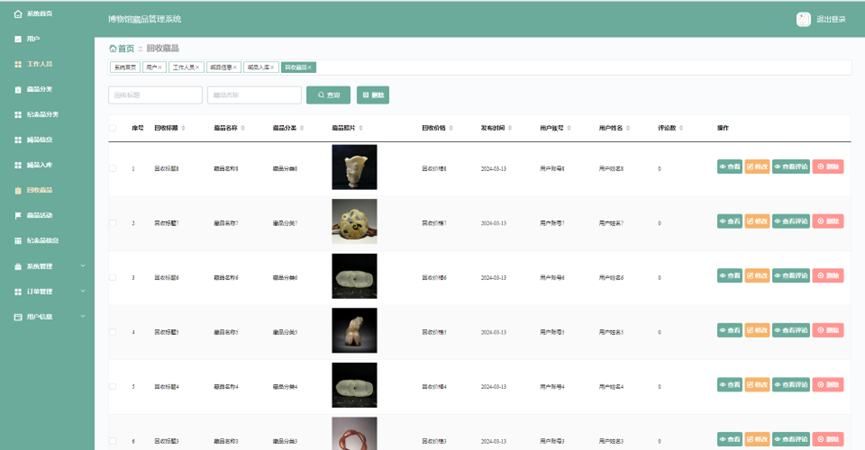
Task: Expand the 系统管理 submenu chevron
Action: pos(83,266)
